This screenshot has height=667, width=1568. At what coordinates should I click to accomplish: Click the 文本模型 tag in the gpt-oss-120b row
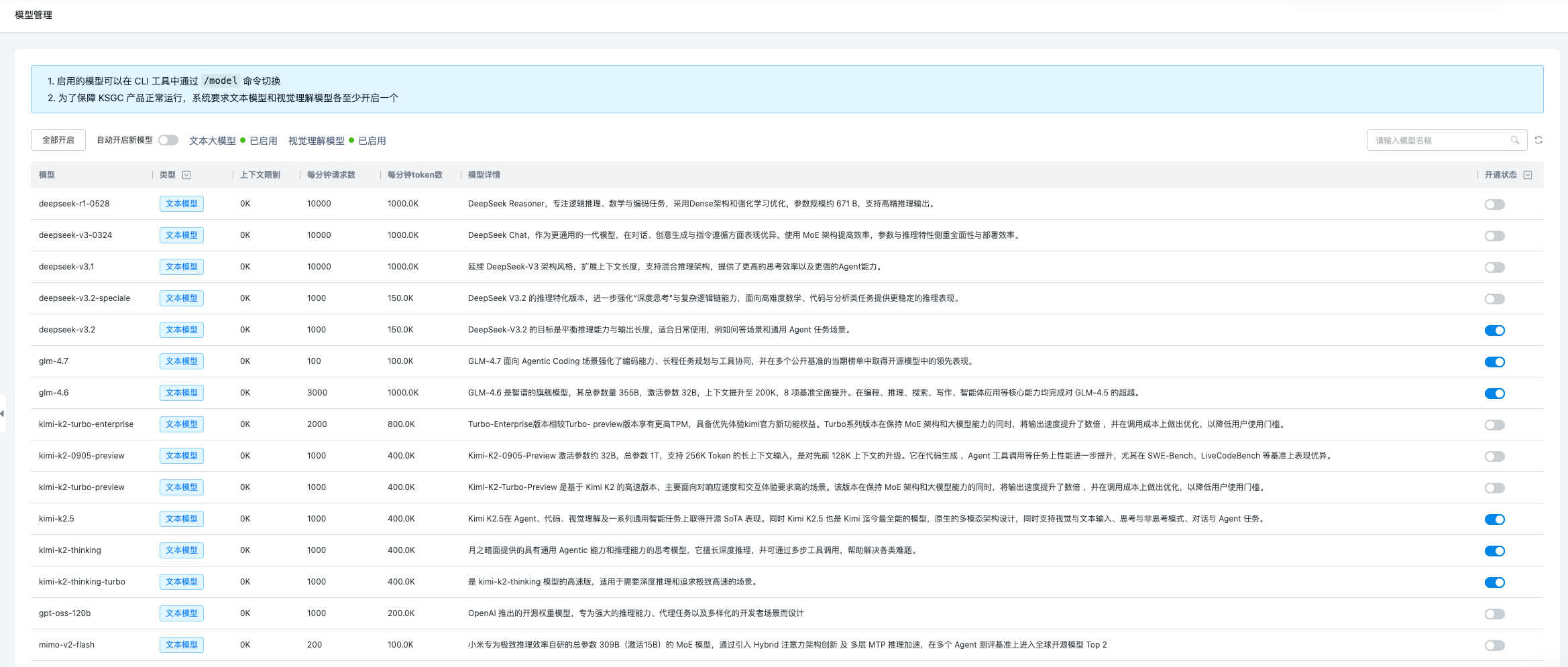pyautogui.click(x=182, y=613)
